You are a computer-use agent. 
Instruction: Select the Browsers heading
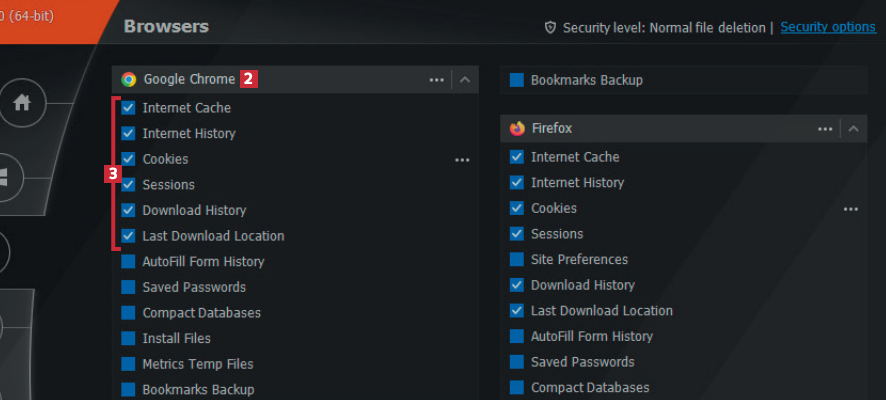point(166,27)
